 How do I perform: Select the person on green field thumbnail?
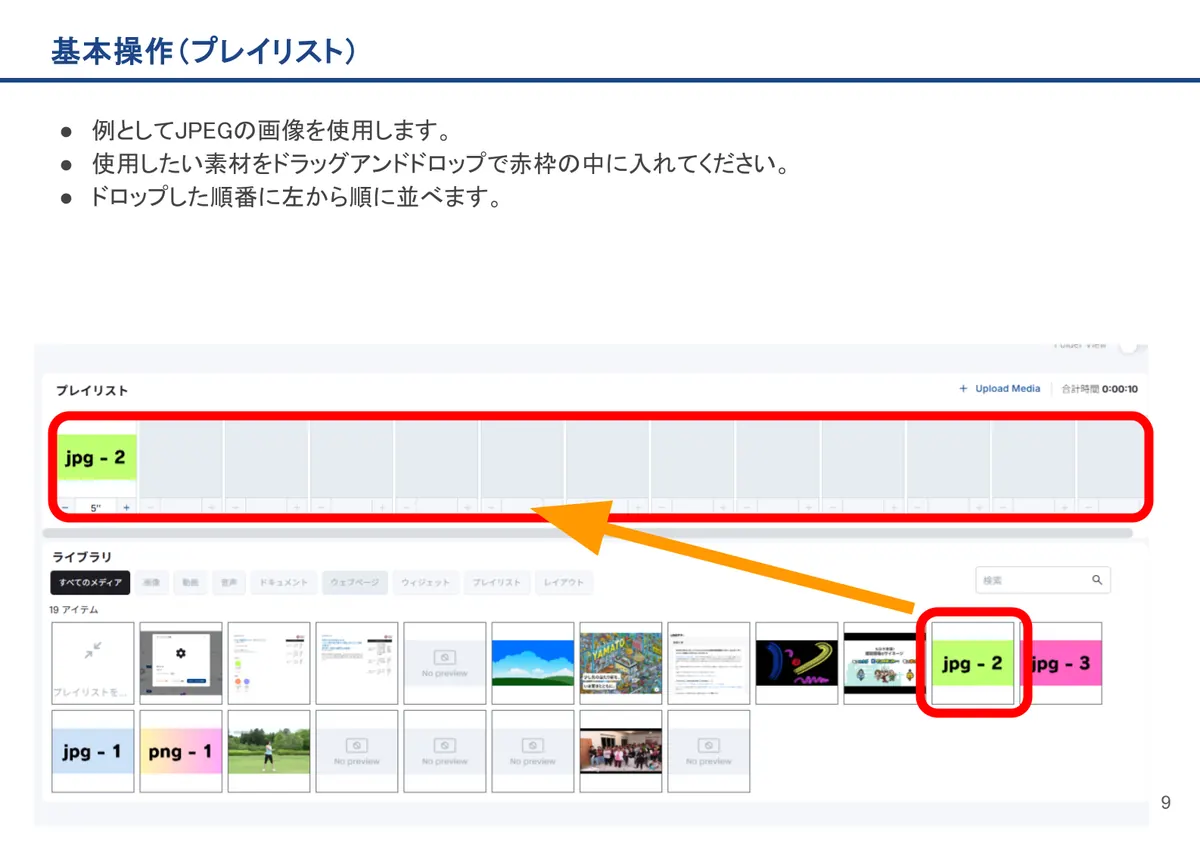268,751
